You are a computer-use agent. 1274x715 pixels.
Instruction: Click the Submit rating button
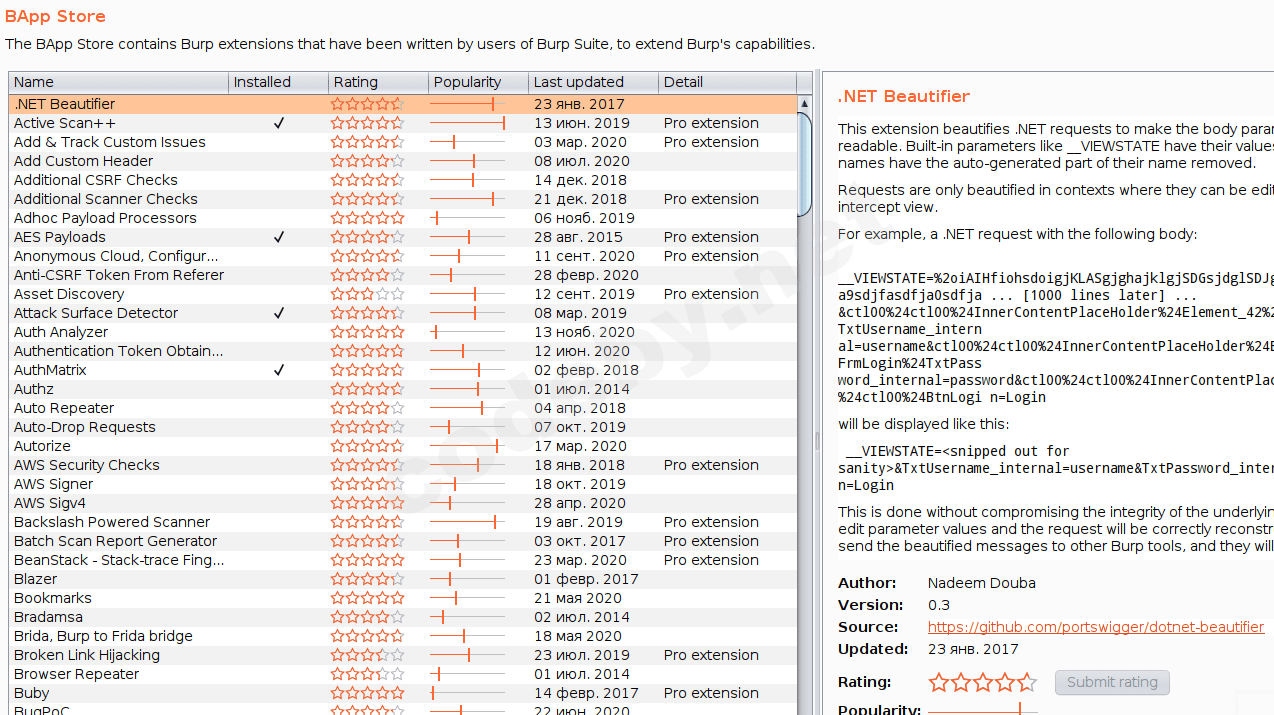tap(1112, 682)
